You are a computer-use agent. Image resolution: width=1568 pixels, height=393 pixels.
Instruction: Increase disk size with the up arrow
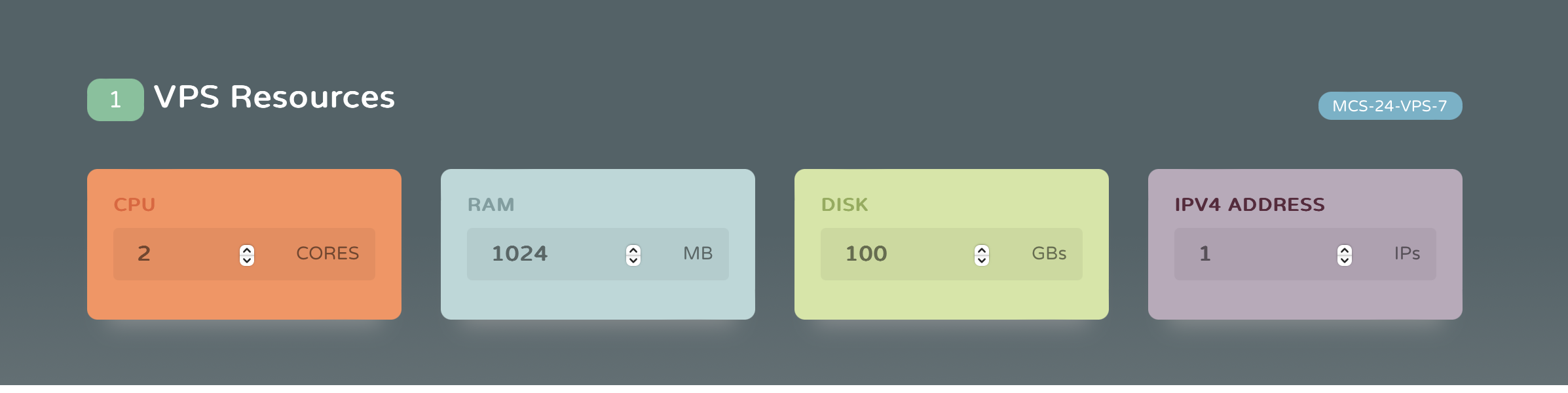tap(982, 250)
